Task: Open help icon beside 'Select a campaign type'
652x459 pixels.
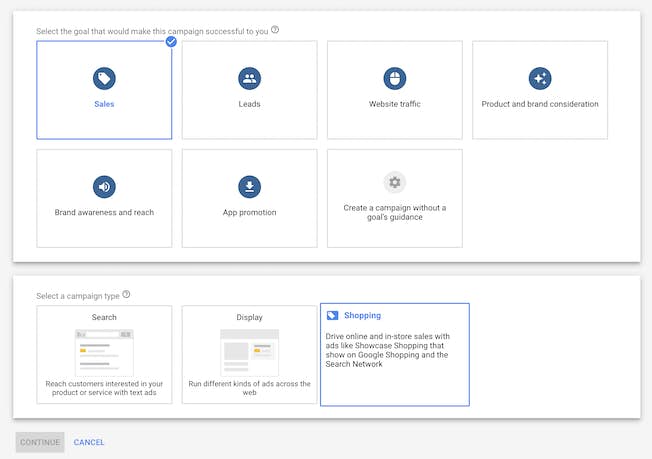Action: [x=126, y=294]
